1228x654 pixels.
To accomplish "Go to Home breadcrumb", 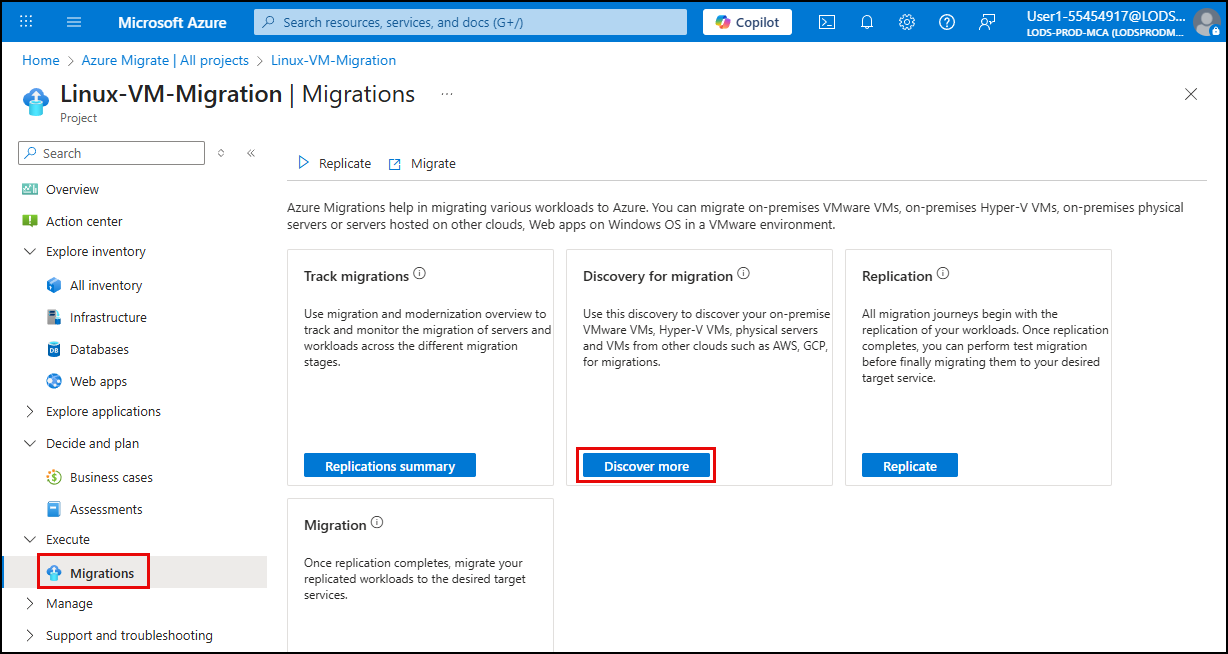I will tap(41, 60).
